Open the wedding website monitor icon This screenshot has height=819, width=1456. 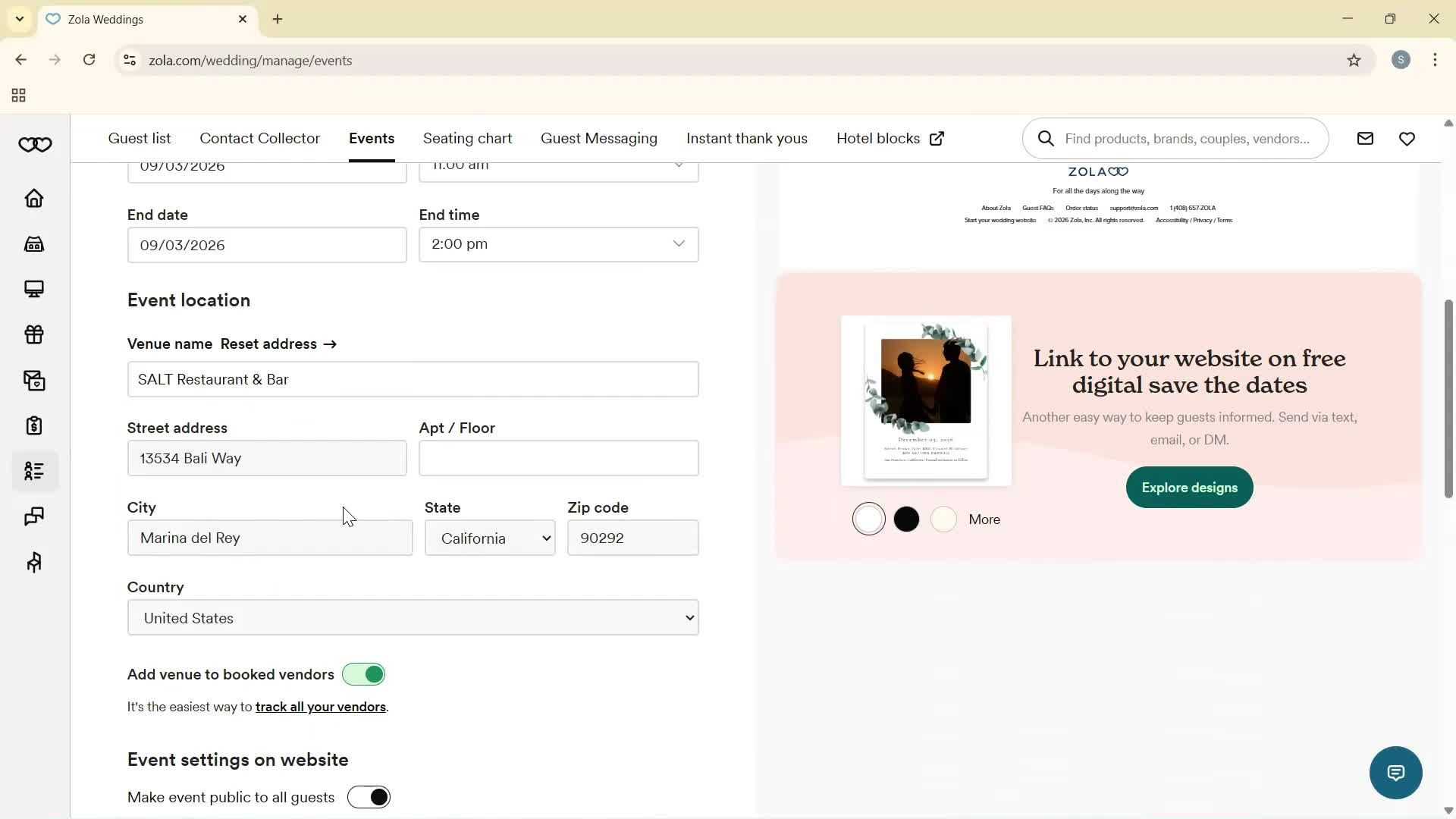click(33, 289)
